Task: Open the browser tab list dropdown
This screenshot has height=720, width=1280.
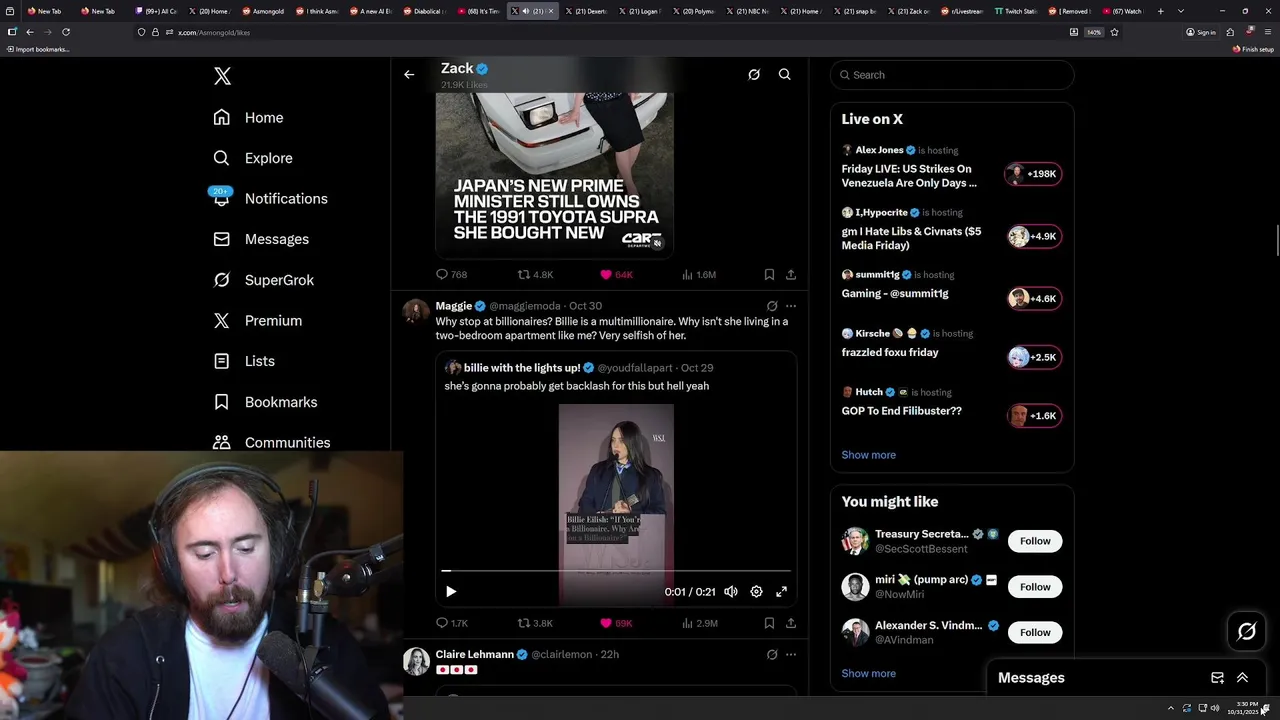Action: click(1181, 11)
